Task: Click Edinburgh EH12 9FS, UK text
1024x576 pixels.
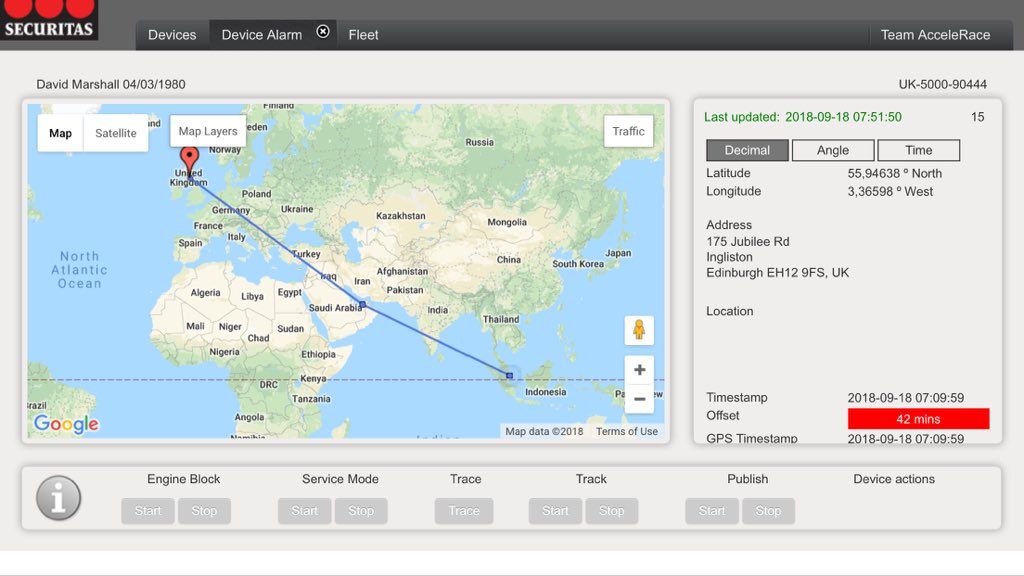Action: (777, 272)
